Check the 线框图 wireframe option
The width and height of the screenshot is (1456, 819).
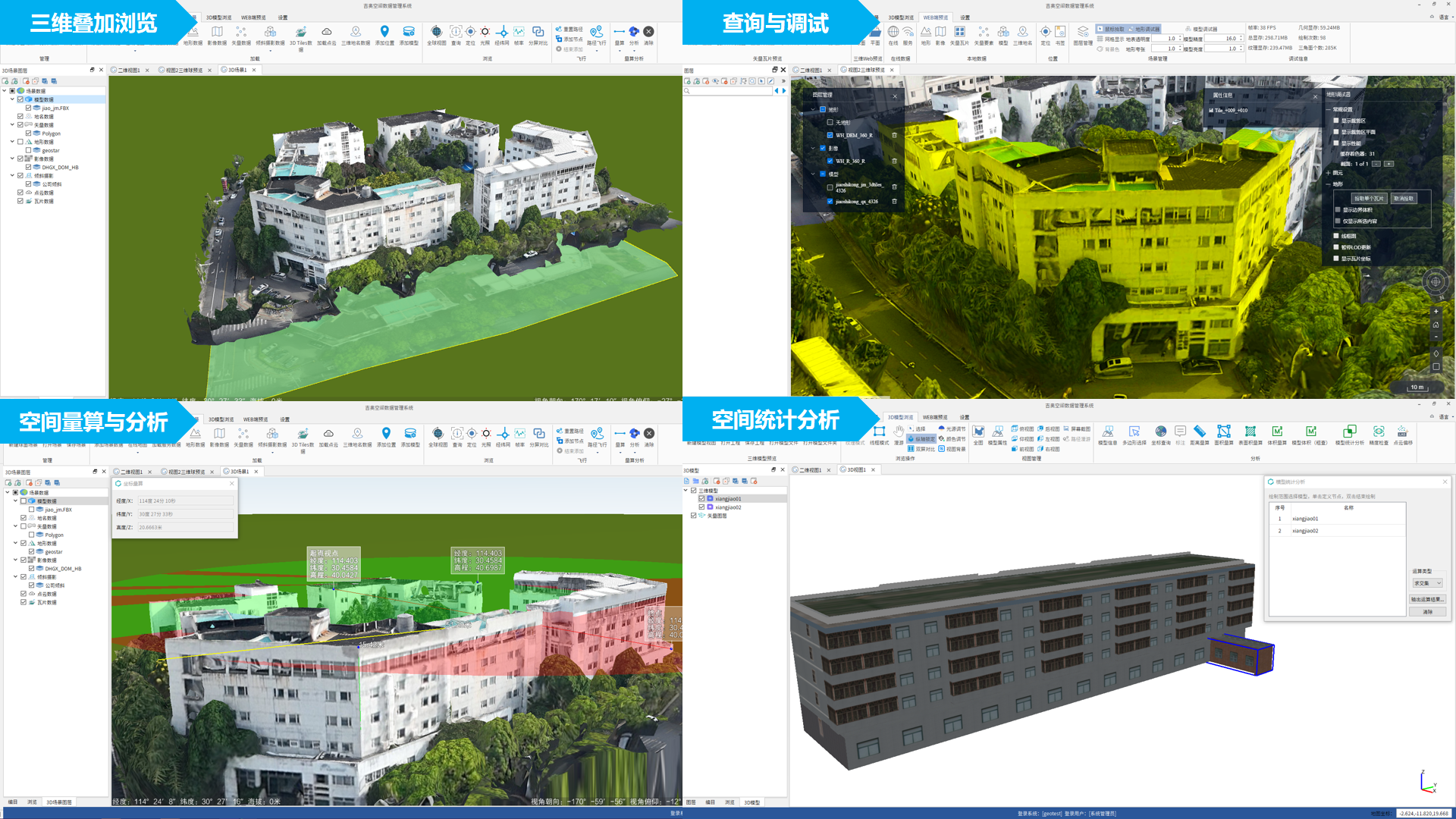pyautogui.click(x=1336, y=236)
